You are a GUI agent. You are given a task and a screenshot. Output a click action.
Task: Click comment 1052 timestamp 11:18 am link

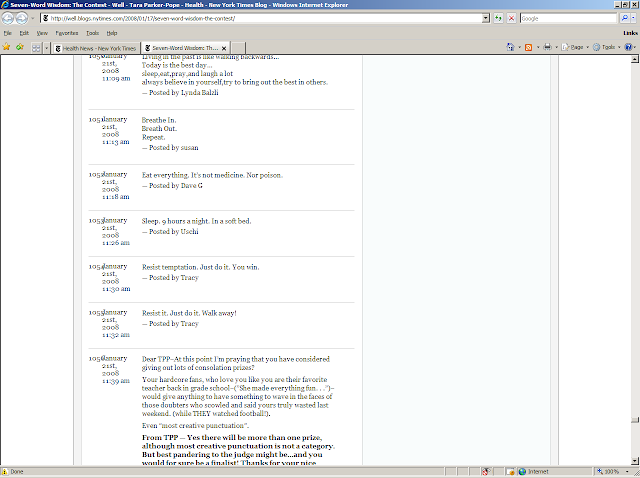click(x=116, y=196)
